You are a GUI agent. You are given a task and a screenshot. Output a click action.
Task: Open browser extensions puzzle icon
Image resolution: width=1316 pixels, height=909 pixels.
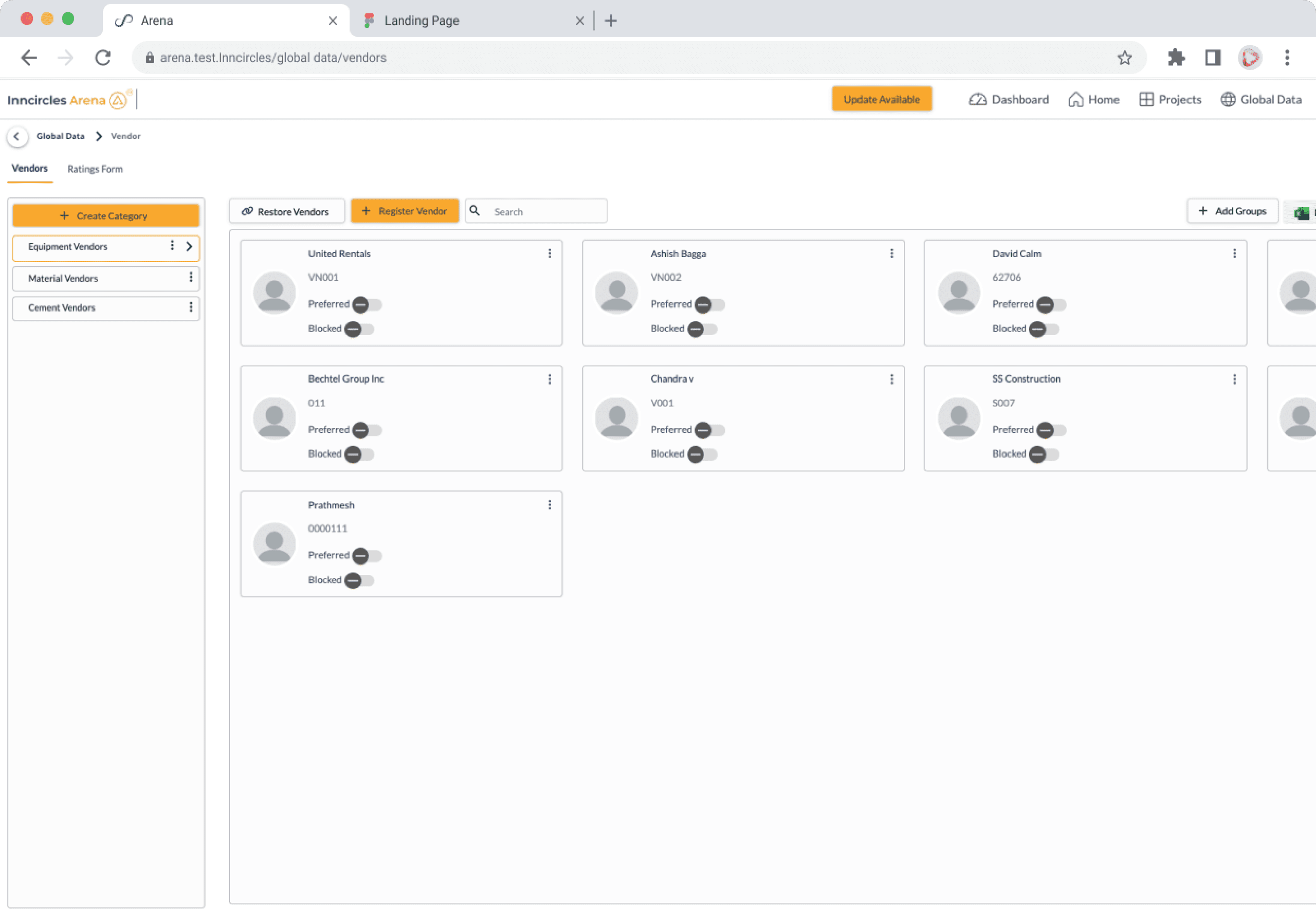[1176, 58]
